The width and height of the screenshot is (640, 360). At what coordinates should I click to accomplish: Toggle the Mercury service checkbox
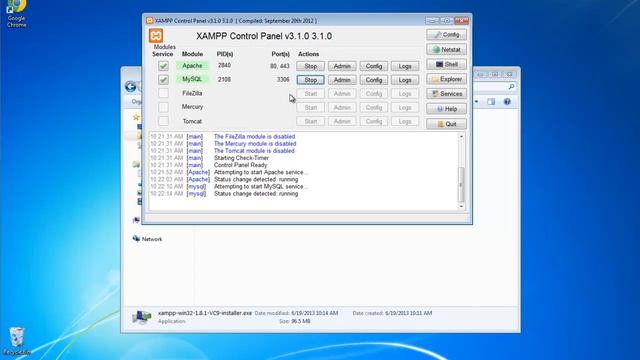point(163,107)
